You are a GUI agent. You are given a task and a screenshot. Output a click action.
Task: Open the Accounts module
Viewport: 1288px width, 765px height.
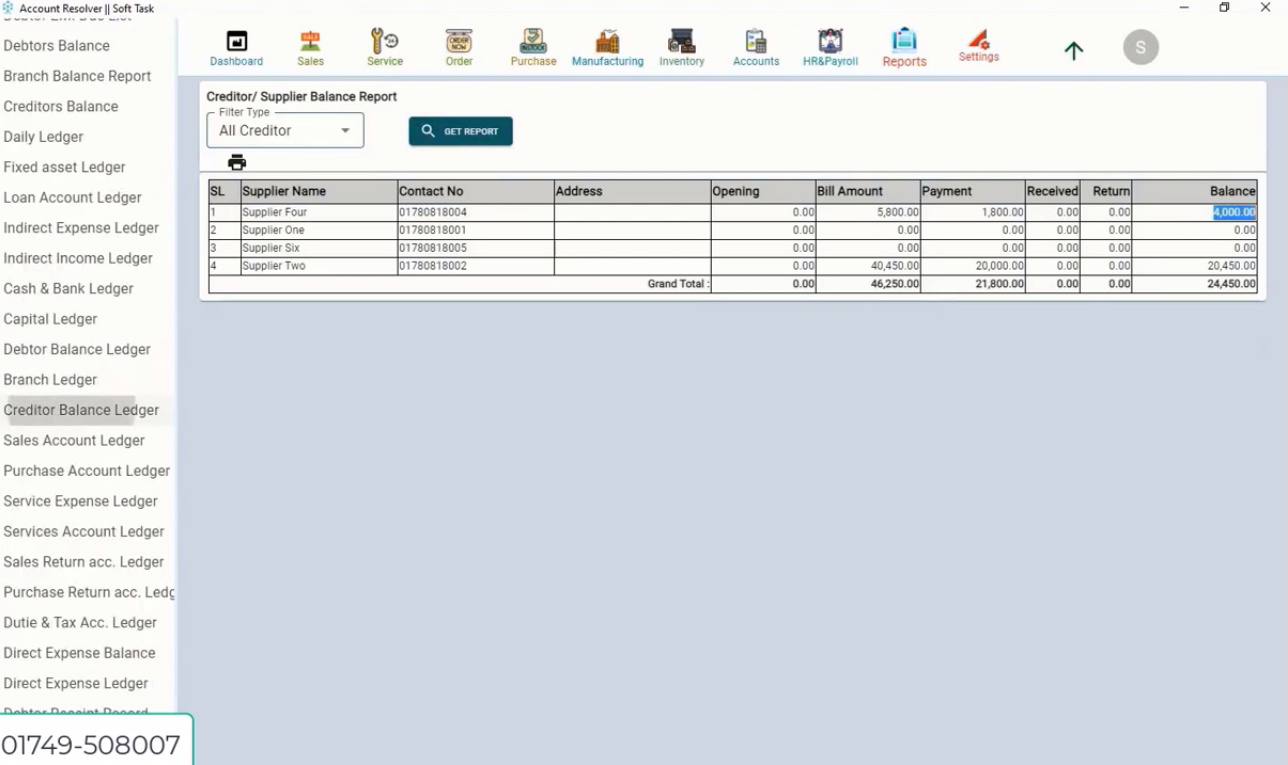755,45
